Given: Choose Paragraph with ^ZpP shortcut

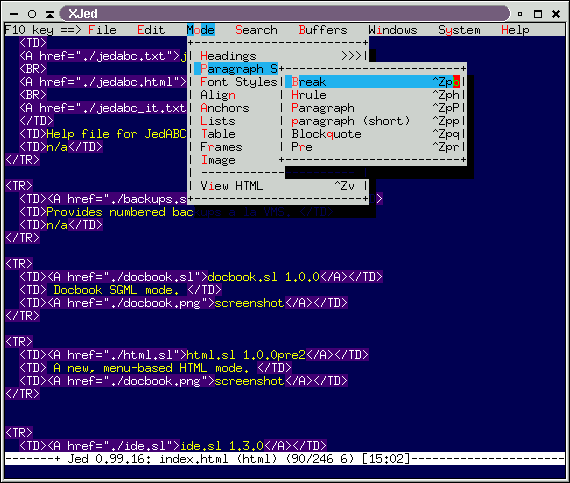Looking at the screenshot, I should [373, 108].
